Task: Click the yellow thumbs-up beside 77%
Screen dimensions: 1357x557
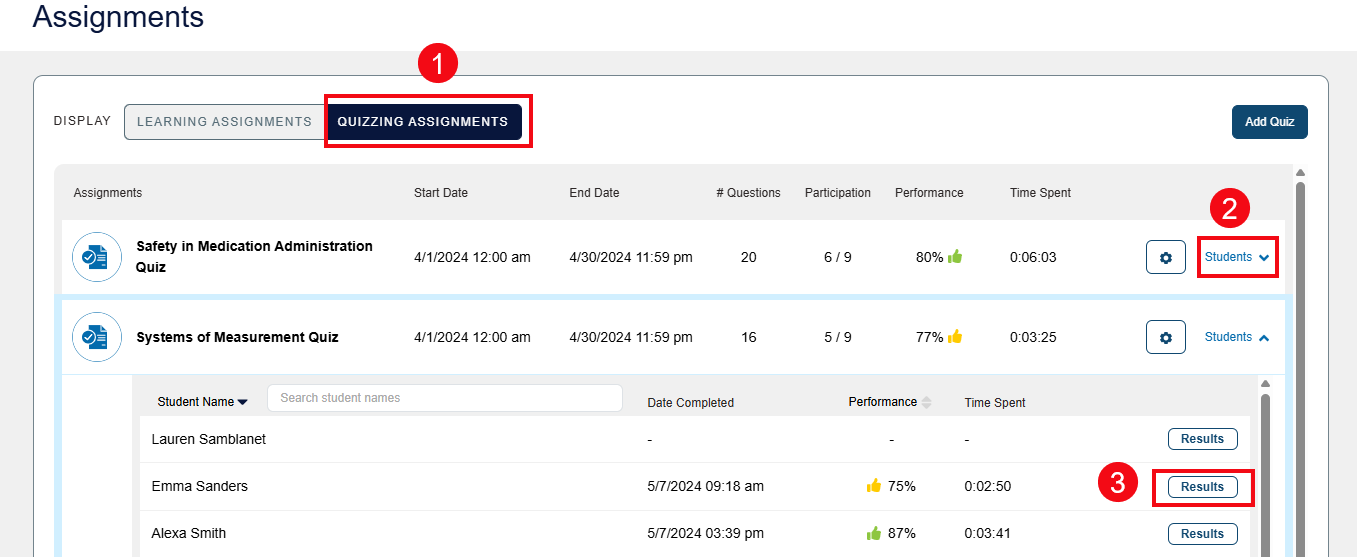Action: (955, 336)
